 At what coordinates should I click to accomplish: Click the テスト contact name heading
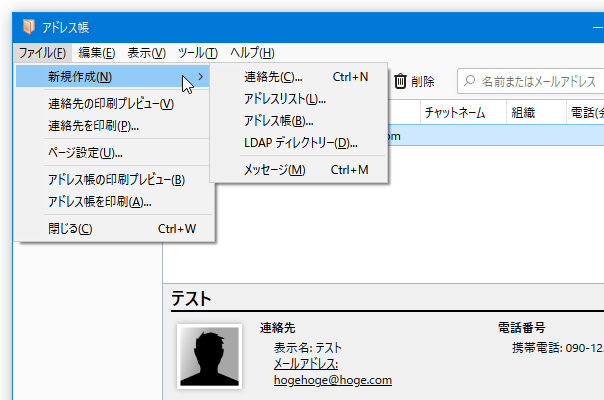pos(191,299)
